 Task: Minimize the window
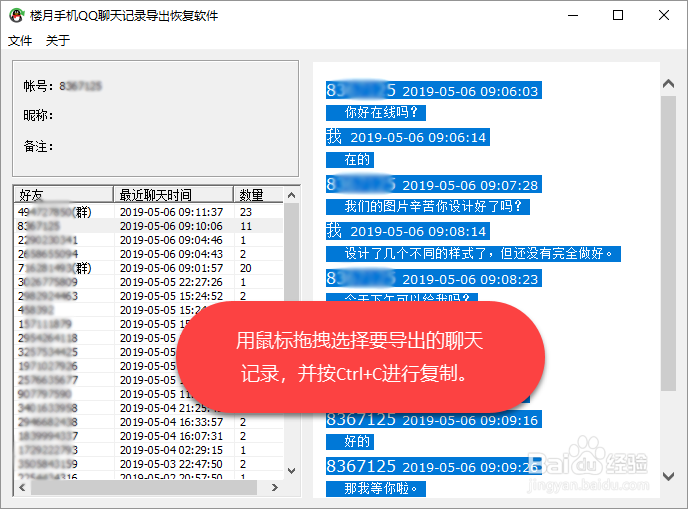[573, 15]
